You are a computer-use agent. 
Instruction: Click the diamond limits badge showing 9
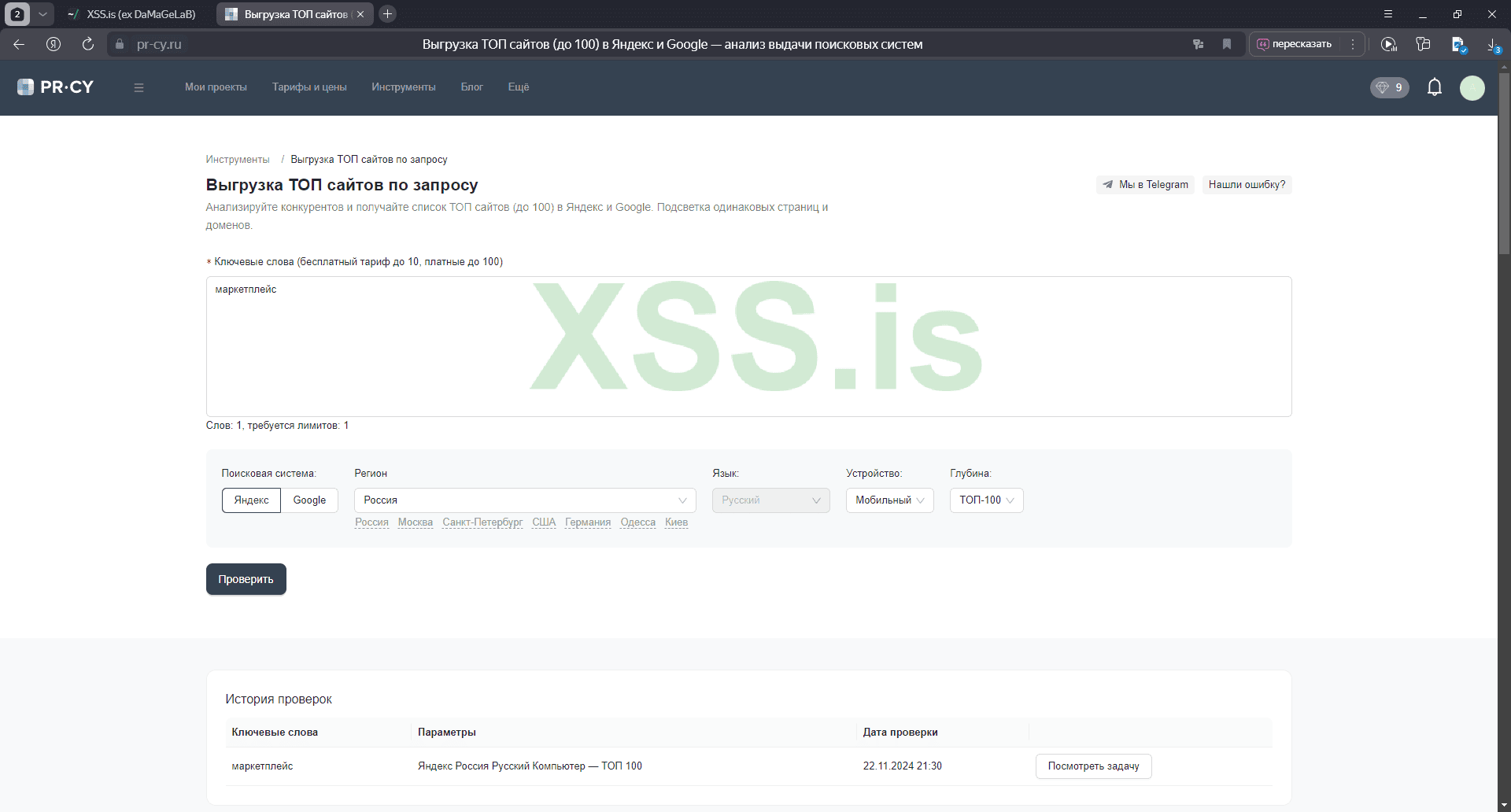1389,87
